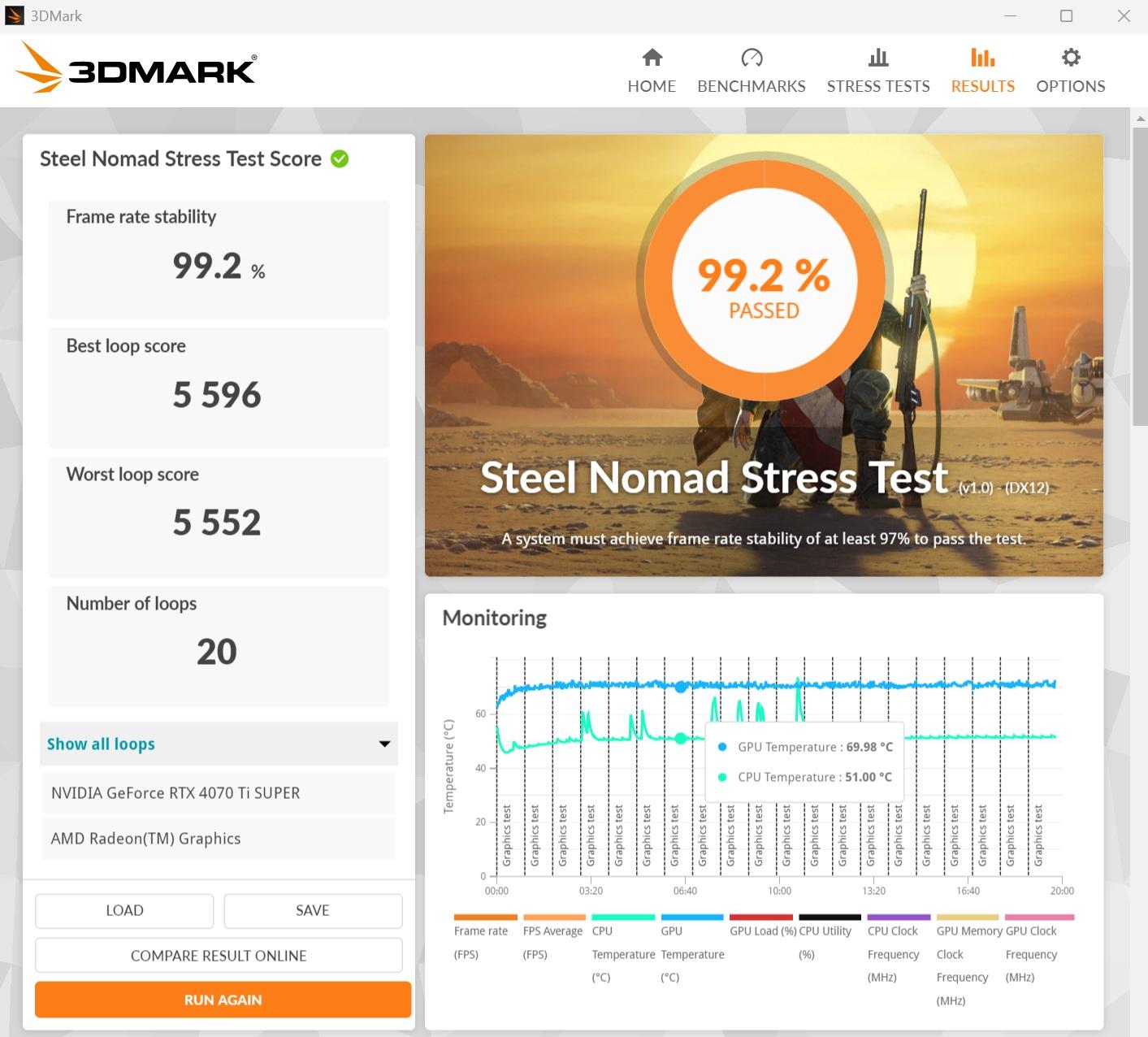Screen dimensions: 1148x1037
Task: Click the 13:20 time axis label
Action: (x=873, y=891)
